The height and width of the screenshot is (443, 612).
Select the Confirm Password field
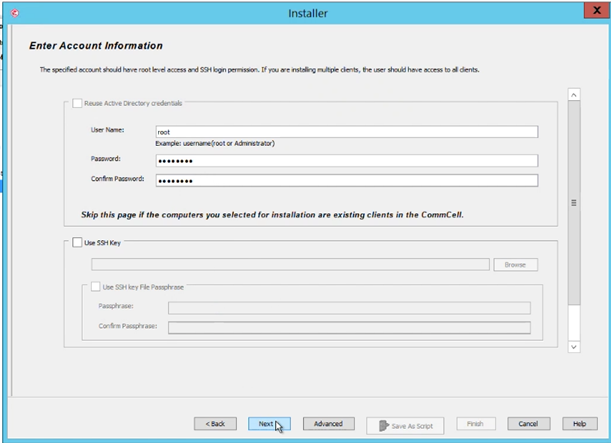(x=347, y=180)
